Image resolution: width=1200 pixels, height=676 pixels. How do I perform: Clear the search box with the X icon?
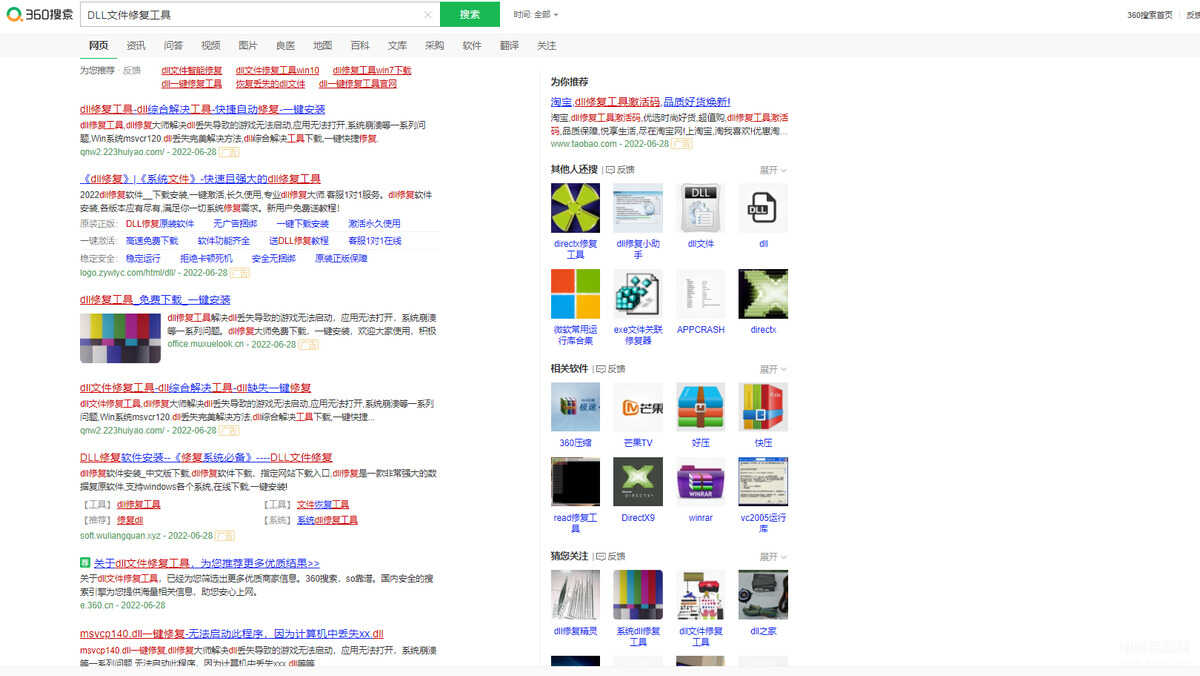pos(428,15)
